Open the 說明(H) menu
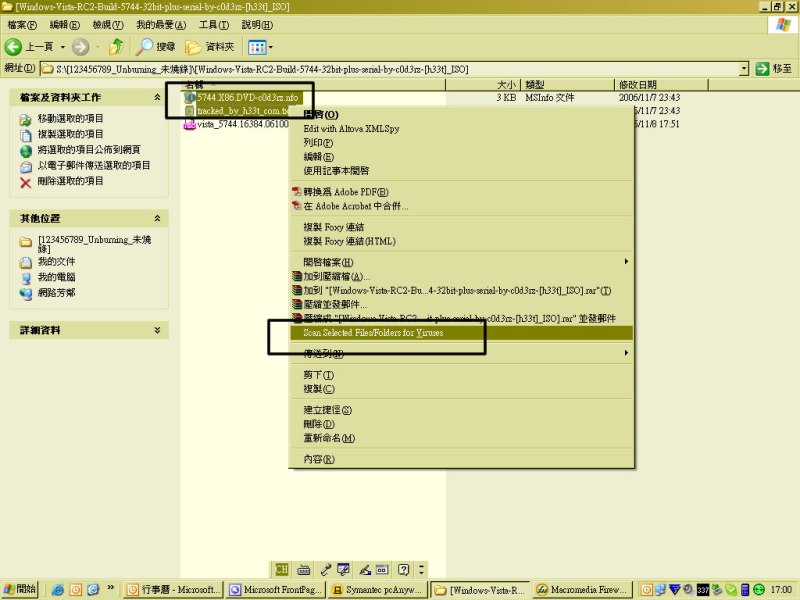 257,24
